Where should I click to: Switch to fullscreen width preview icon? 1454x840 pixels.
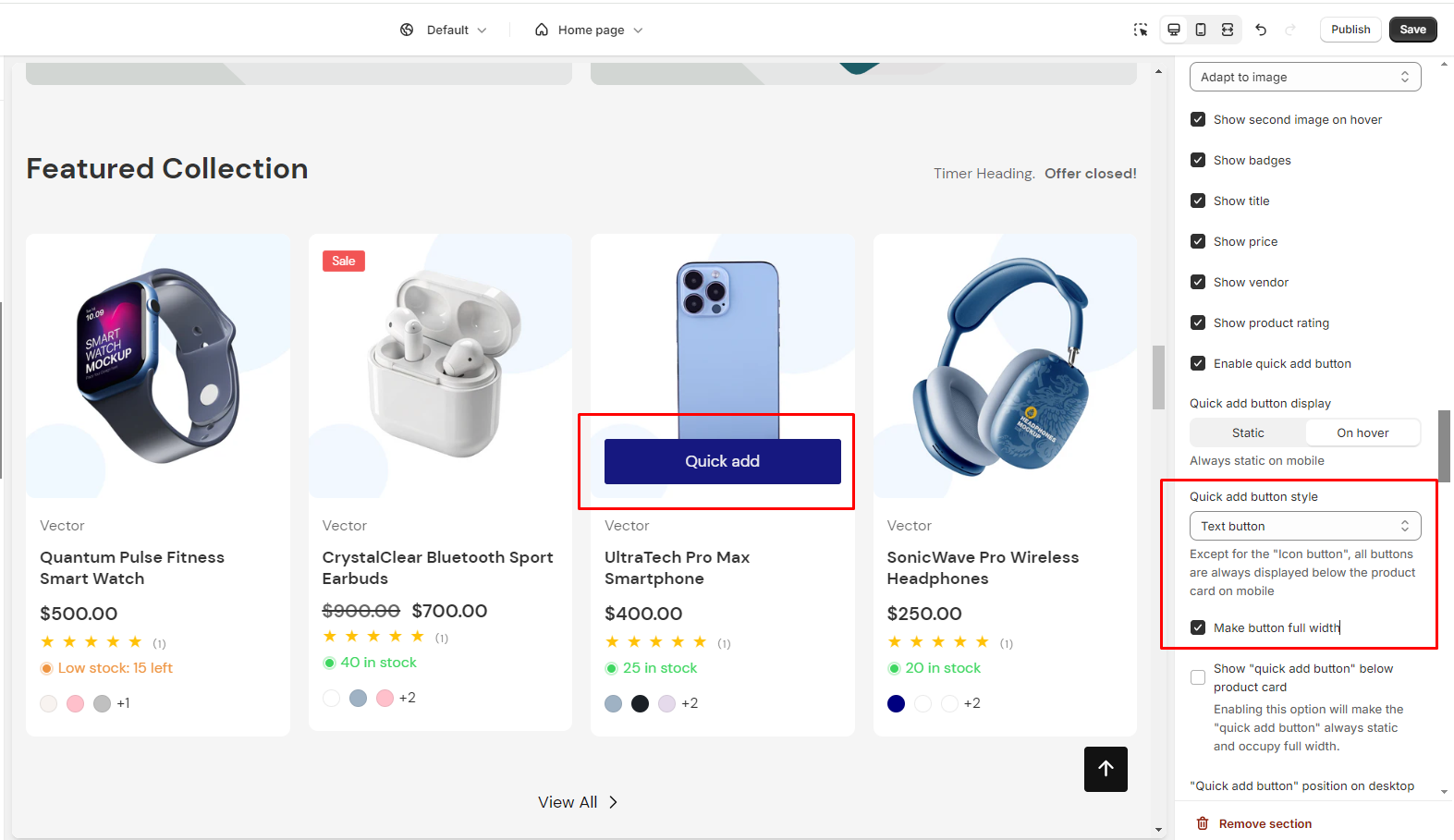1228,30
